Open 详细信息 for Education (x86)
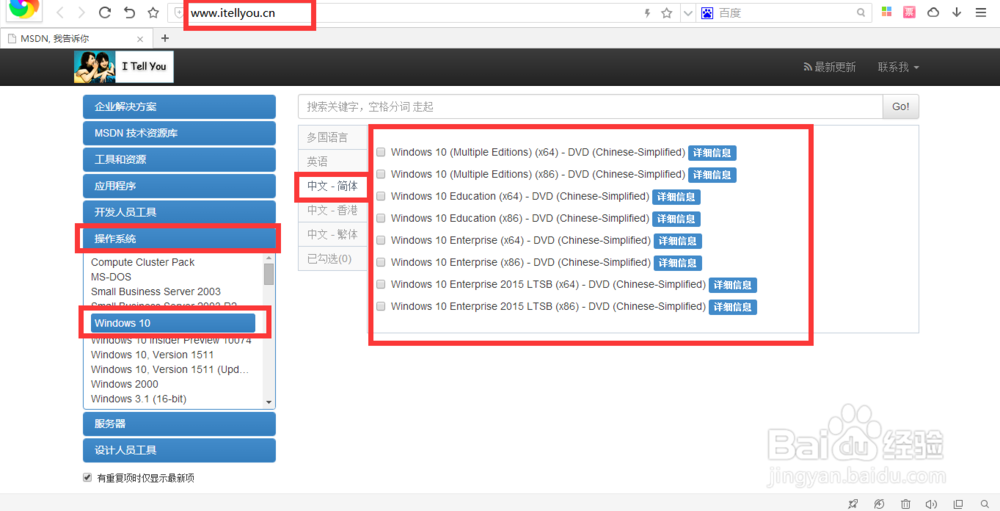1000x511 pixels. click(x=677, y=219)
